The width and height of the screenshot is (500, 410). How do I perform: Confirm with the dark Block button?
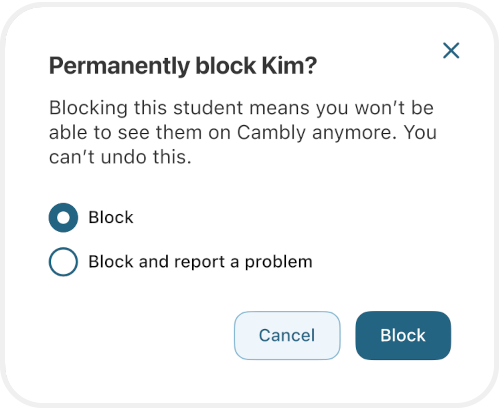403,335
